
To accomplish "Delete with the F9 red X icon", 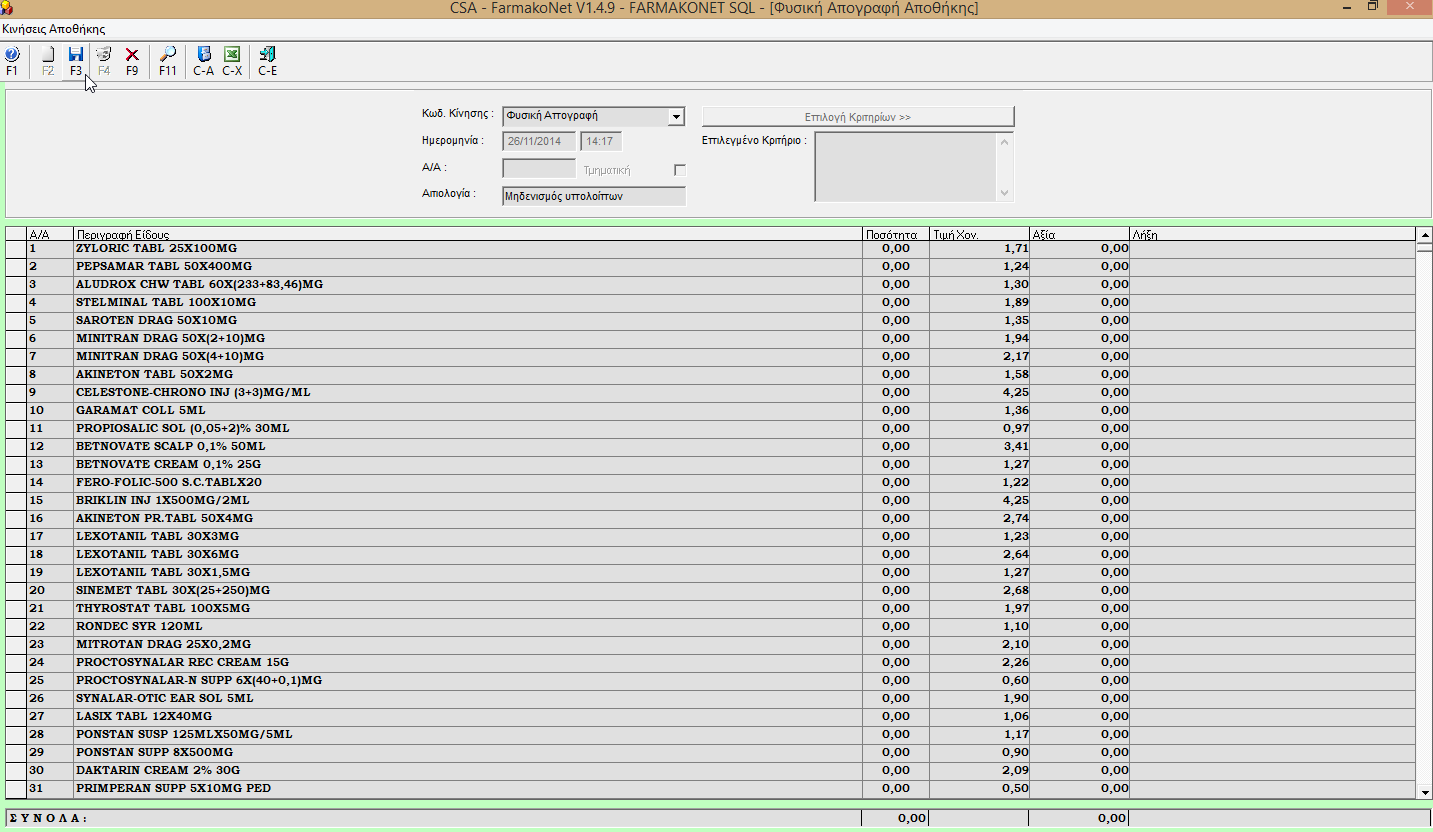I will [132, 61].
